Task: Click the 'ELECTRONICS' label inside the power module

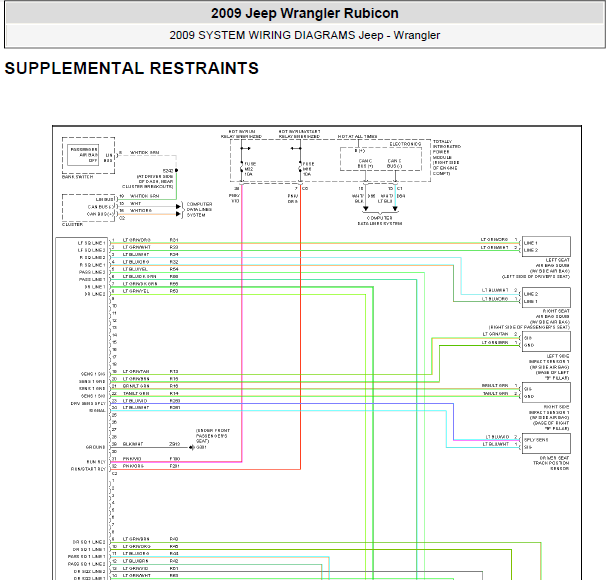Action: [405, 144]
